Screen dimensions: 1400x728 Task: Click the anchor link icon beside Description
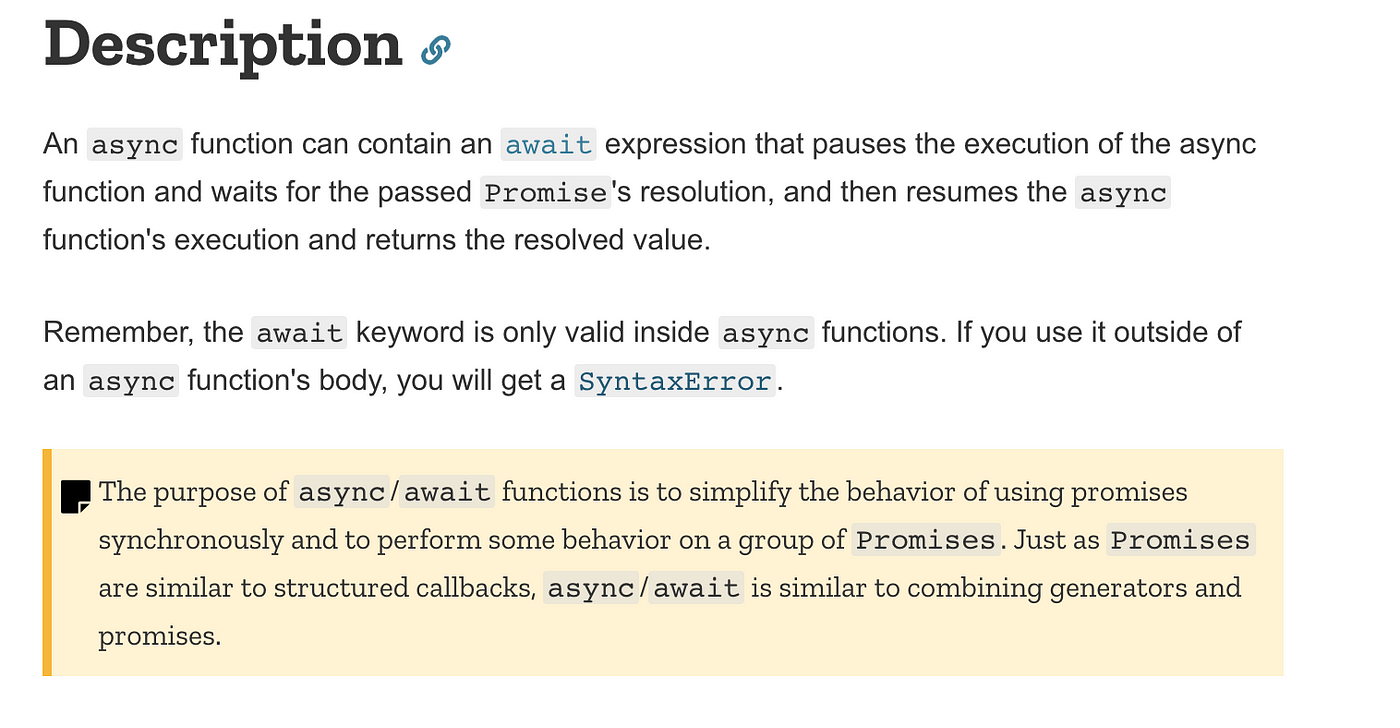click(436, 49)
